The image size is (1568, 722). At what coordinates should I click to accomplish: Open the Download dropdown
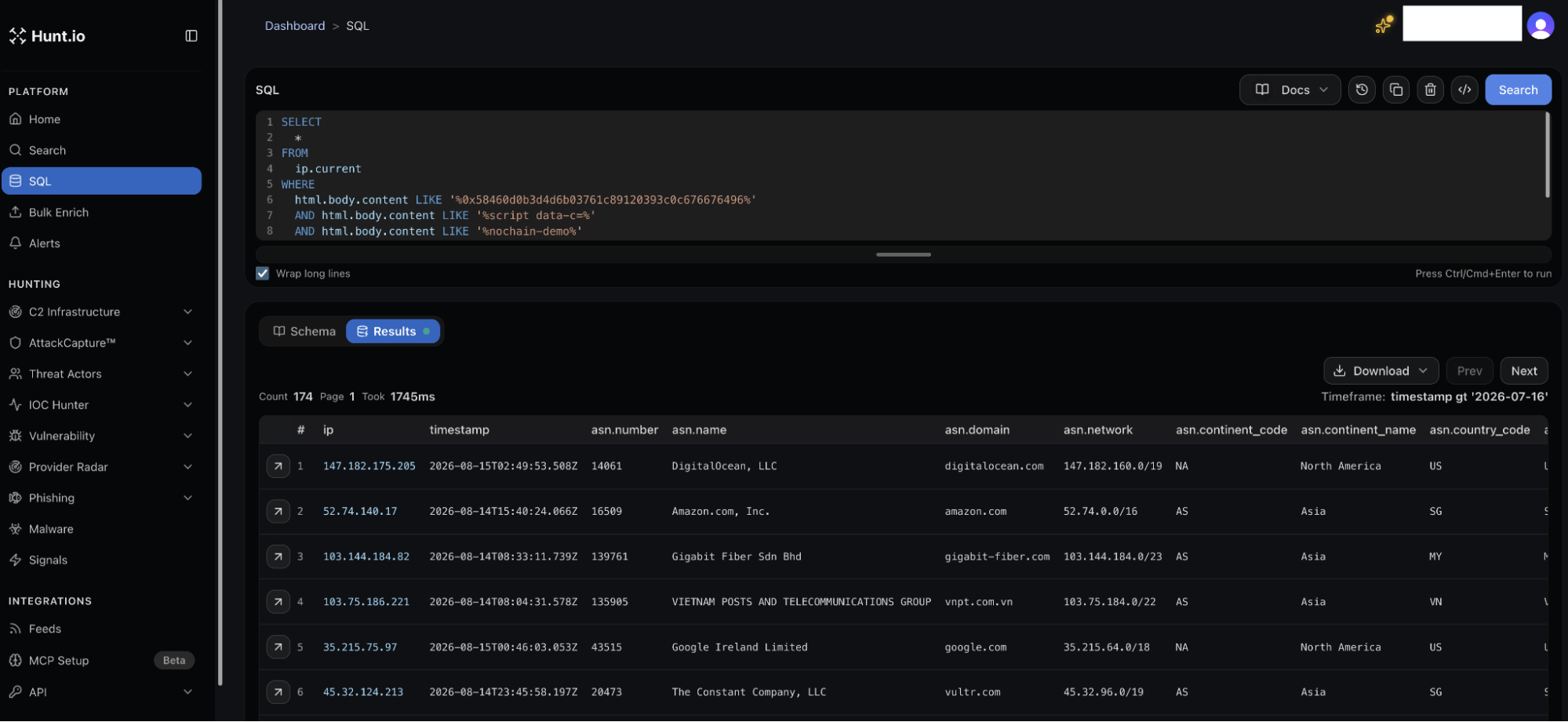tap(1381, 371)
